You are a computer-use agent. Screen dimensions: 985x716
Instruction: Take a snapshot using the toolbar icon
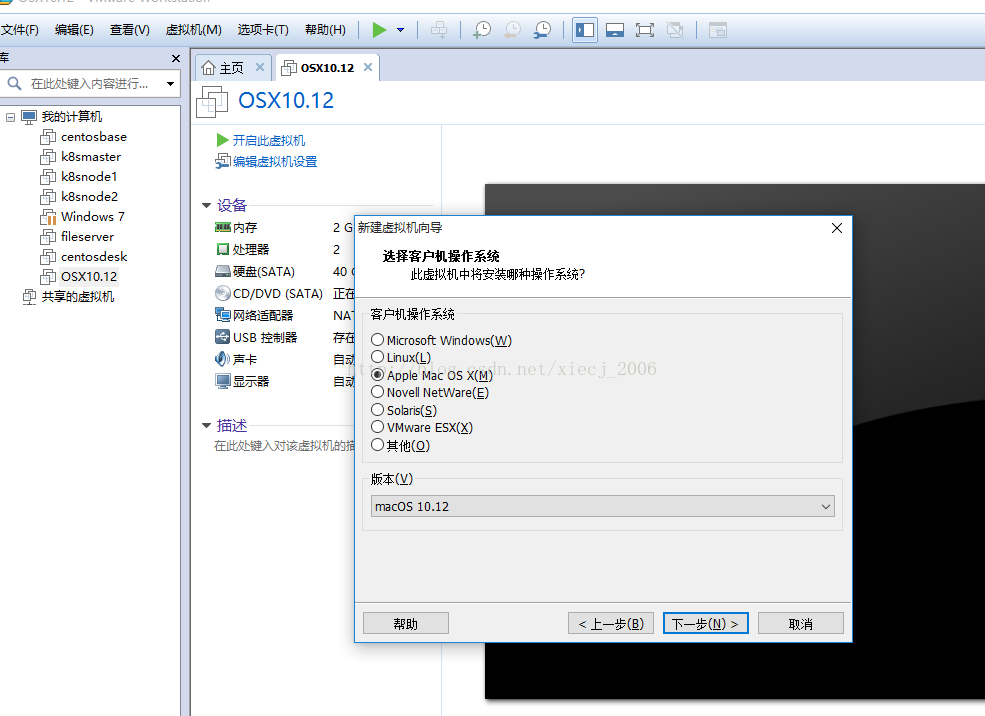482,30
